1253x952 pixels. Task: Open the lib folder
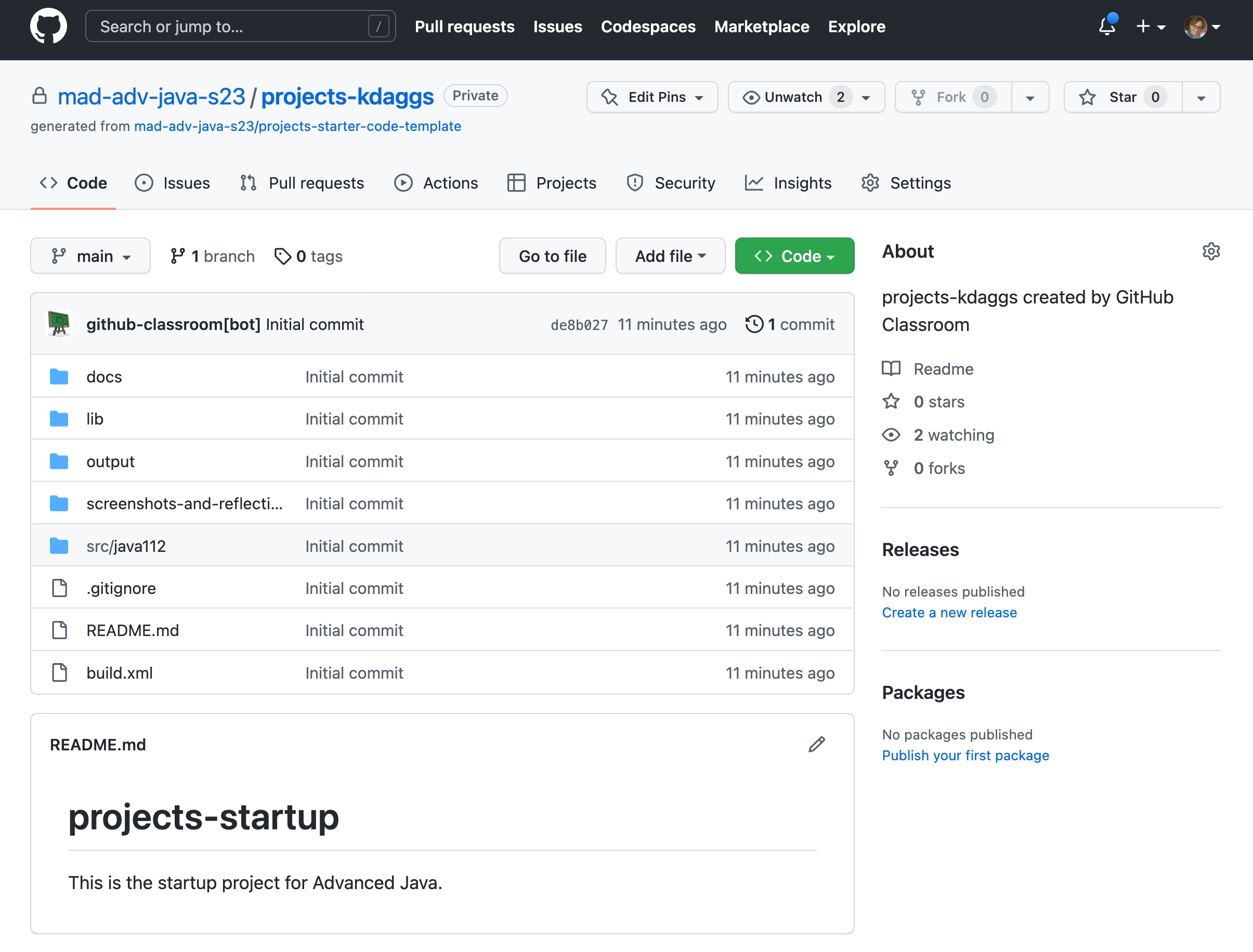click(95, 419)
